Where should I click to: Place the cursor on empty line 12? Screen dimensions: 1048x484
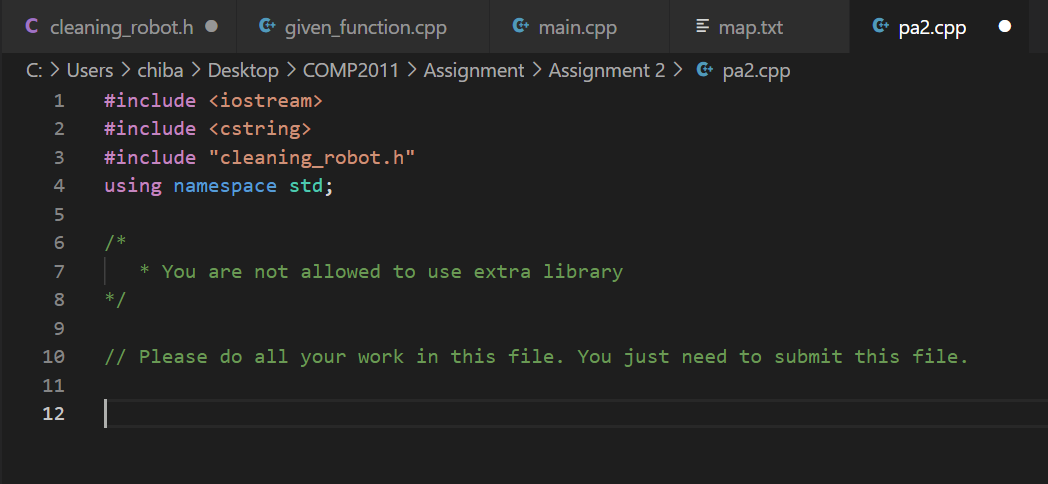tap(575, 413)
